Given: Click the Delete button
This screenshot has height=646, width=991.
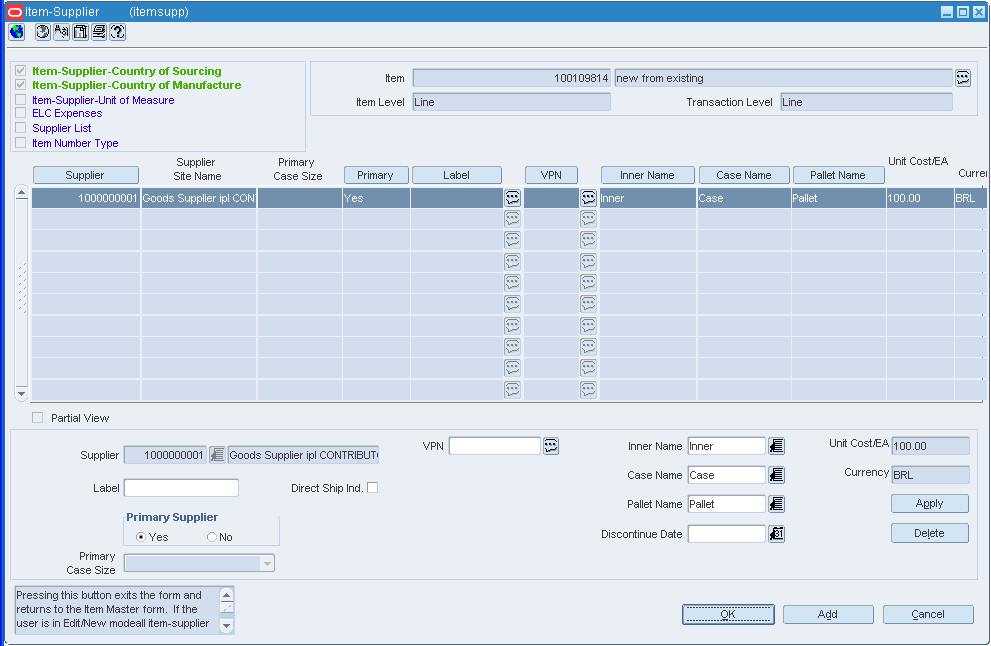Looking at the screenshot, I should pyautogui.click(x=930, y=533).
